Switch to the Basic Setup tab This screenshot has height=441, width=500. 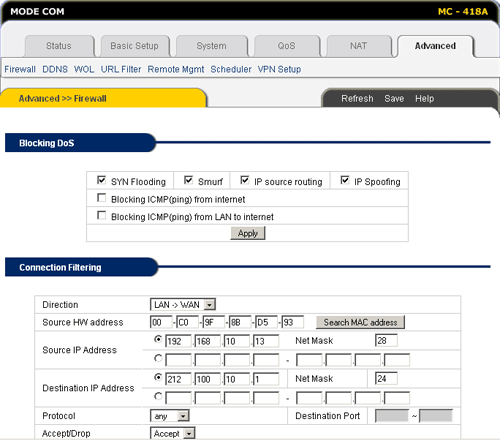click(x=135, y=46)
